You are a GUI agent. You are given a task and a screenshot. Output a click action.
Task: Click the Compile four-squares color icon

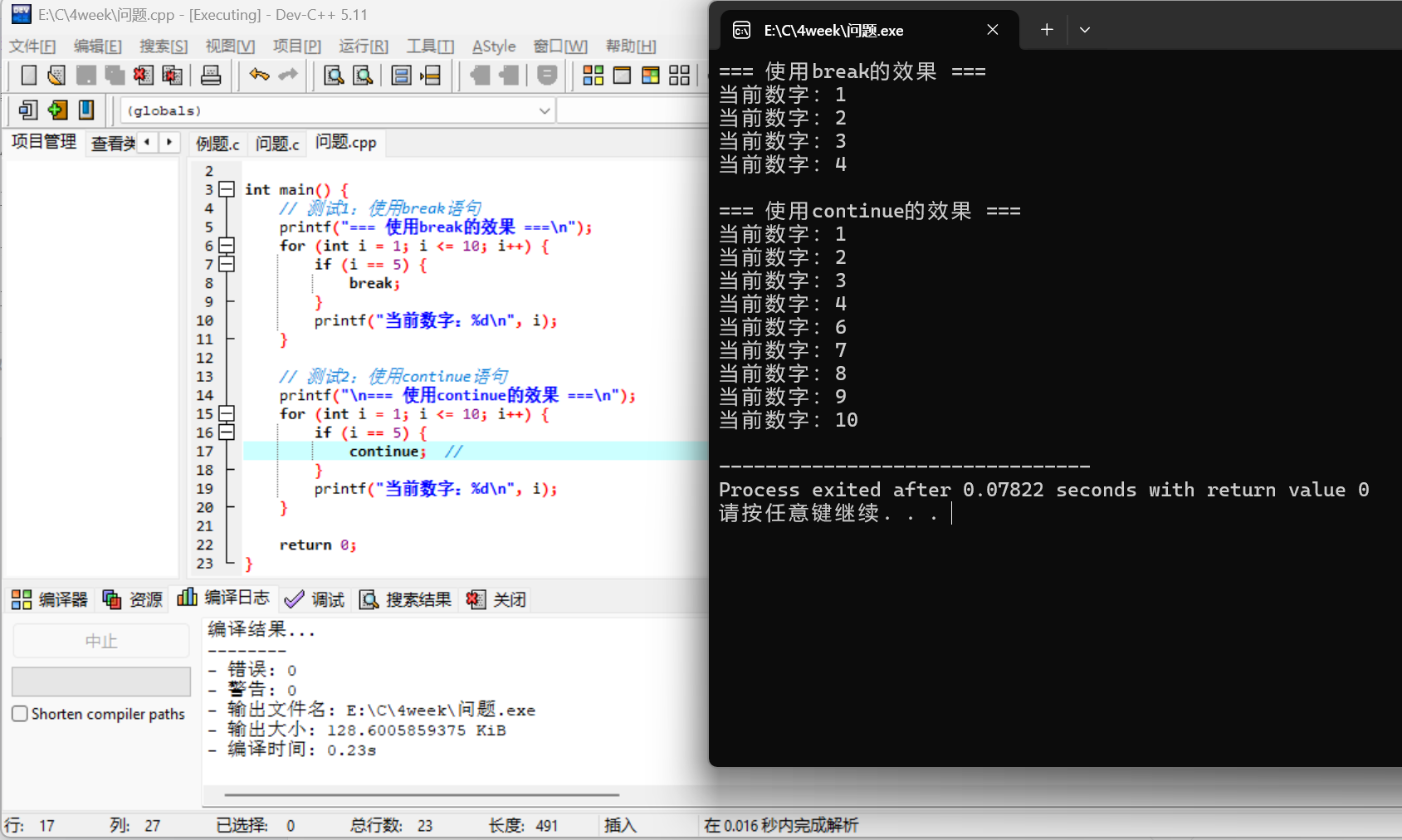tap(594, 76)
